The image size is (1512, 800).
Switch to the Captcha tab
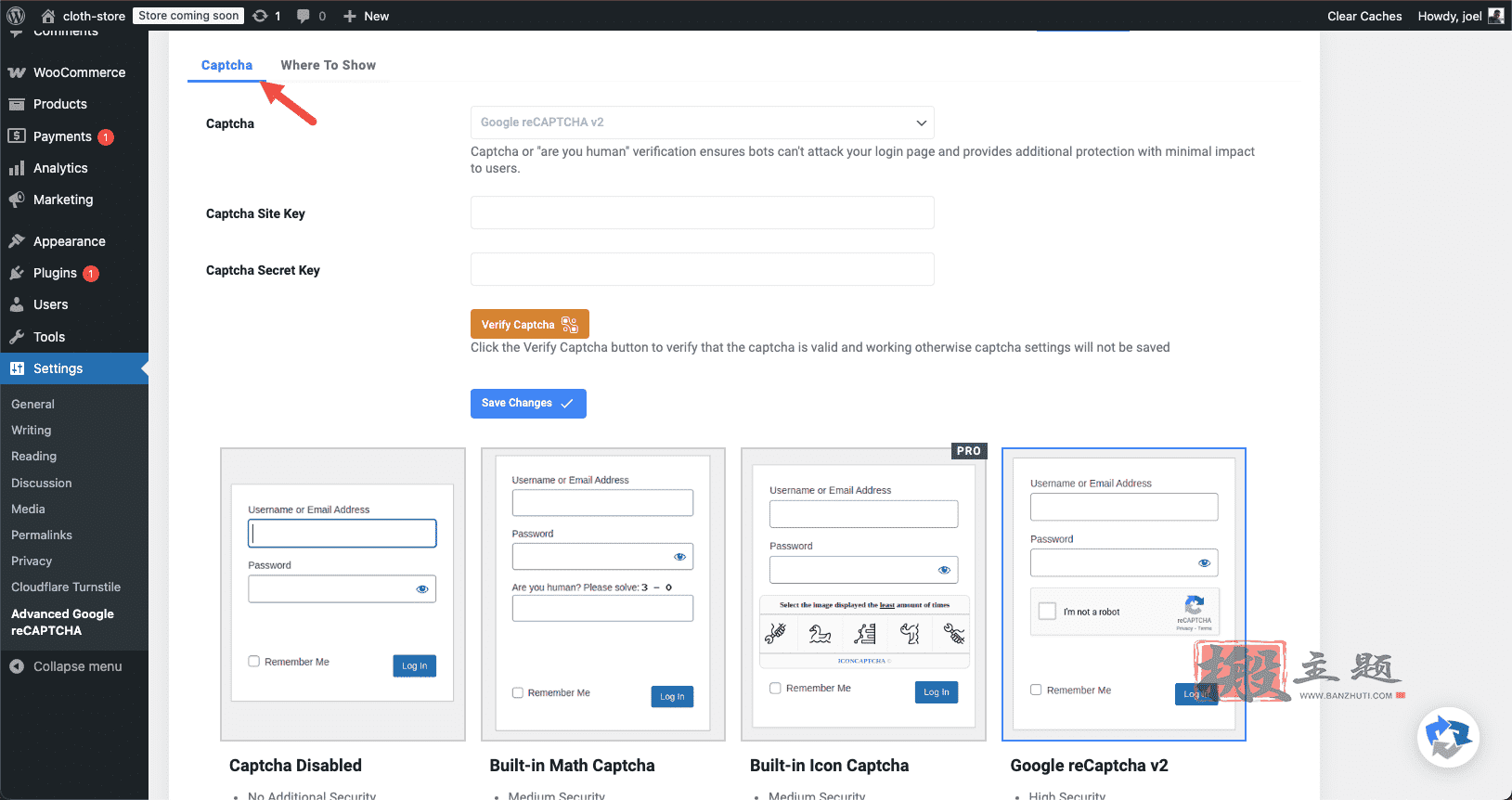pyautogui.click(x=226, y=65)
